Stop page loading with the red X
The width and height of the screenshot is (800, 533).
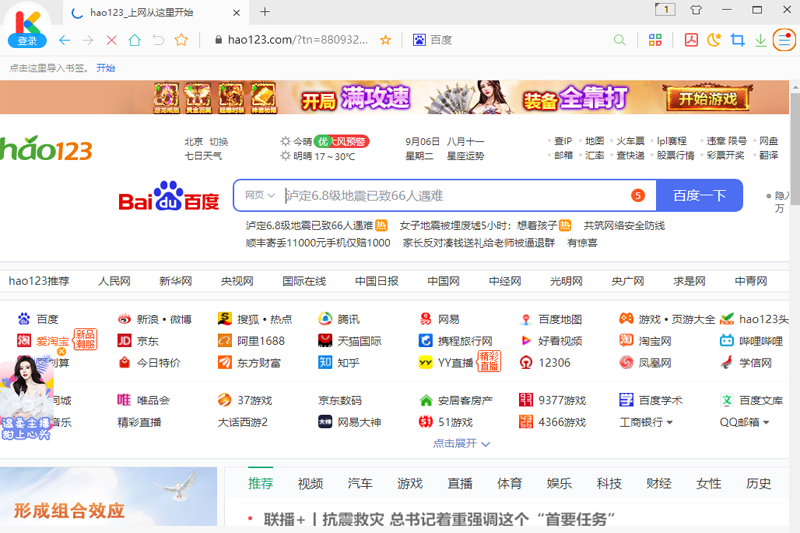coord(111,40)
